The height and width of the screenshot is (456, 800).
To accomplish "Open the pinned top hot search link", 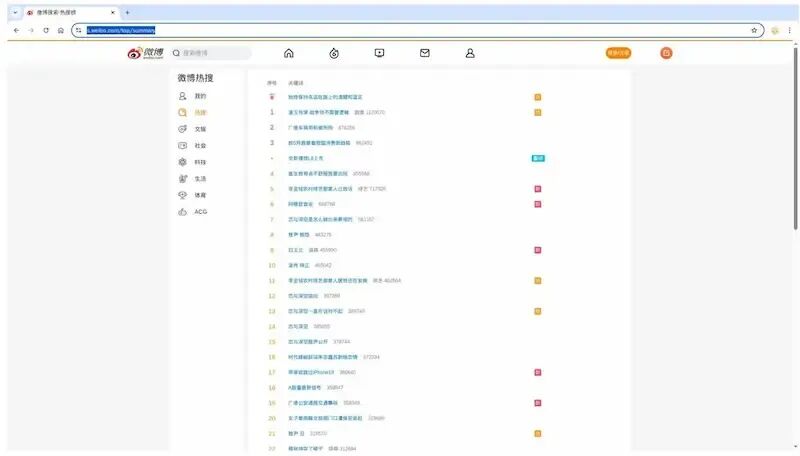I will [325, 97].
